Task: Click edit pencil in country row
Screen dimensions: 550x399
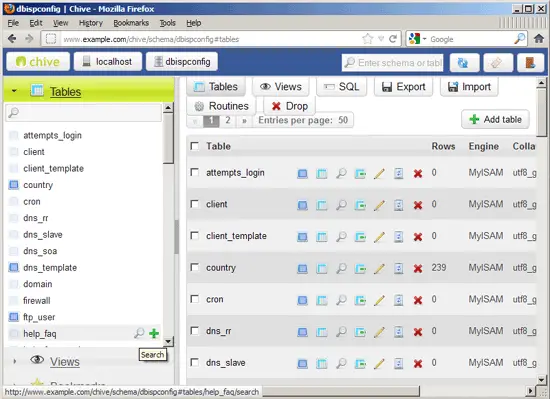Action: [x=379, y=269]
